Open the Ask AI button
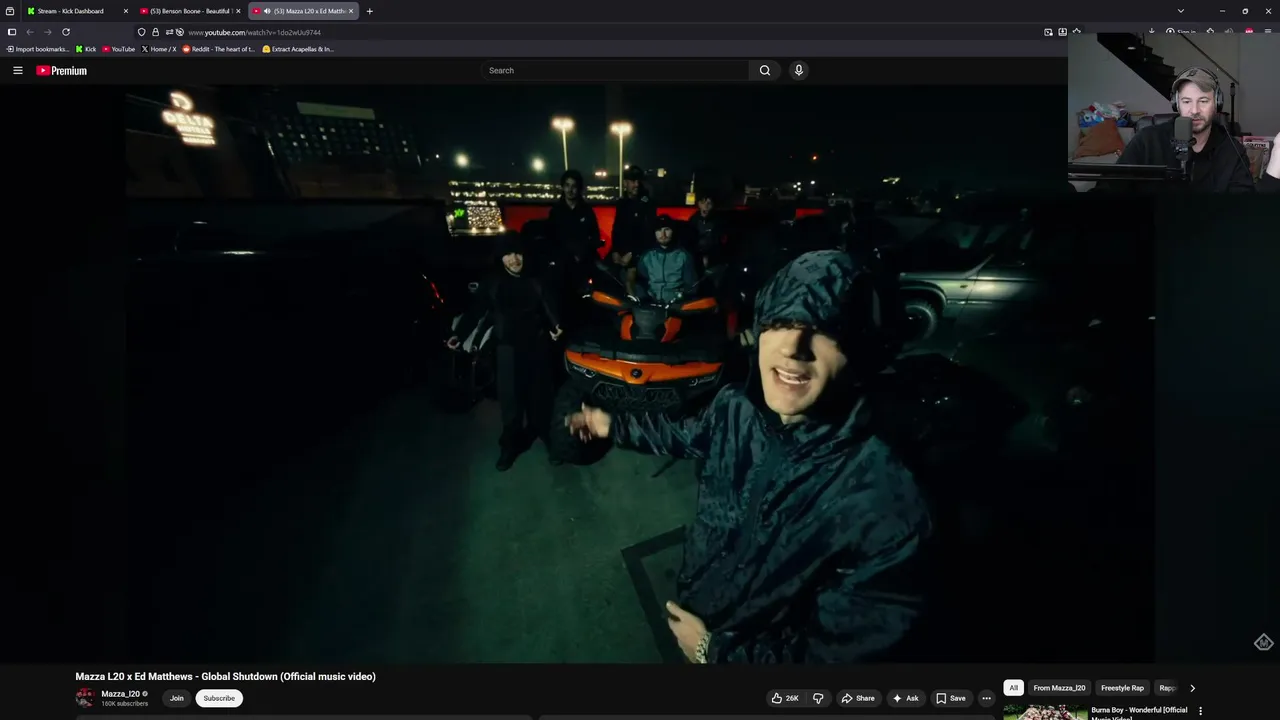This screenshot has width=1280, height=720. [x=905, y=698]
